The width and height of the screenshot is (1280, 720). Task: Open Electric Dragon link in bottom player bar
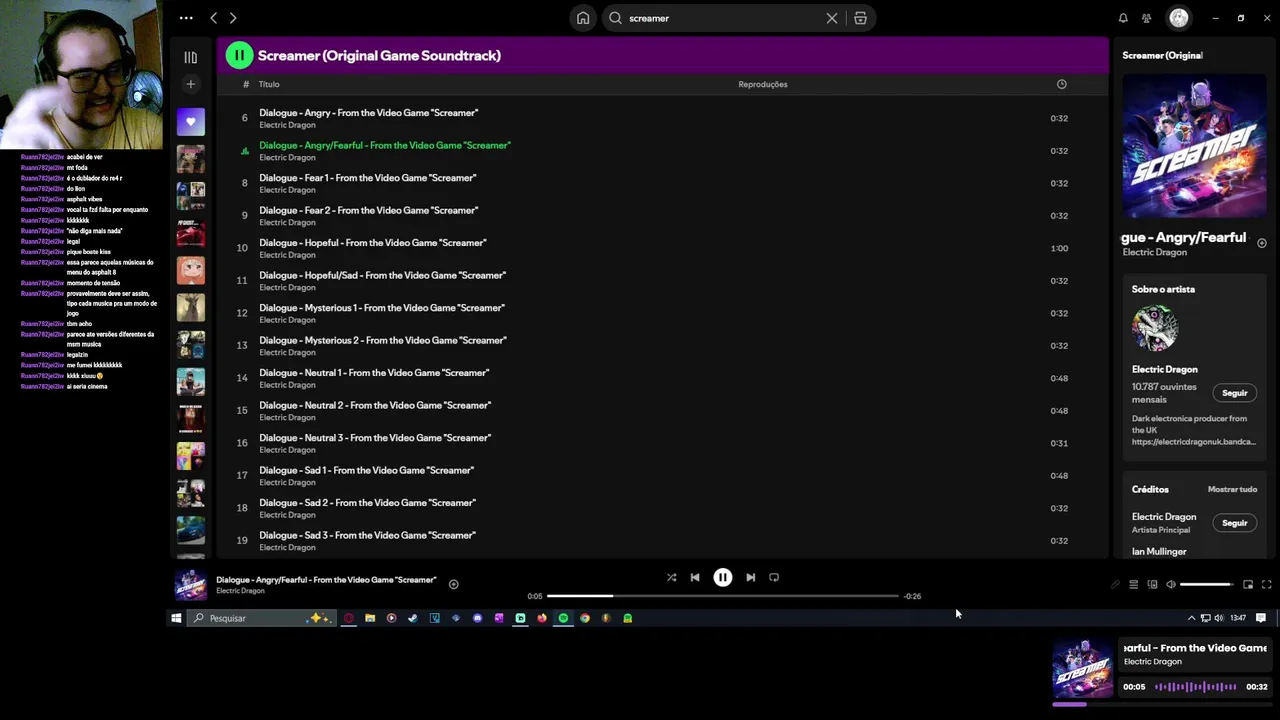[240, 591]
